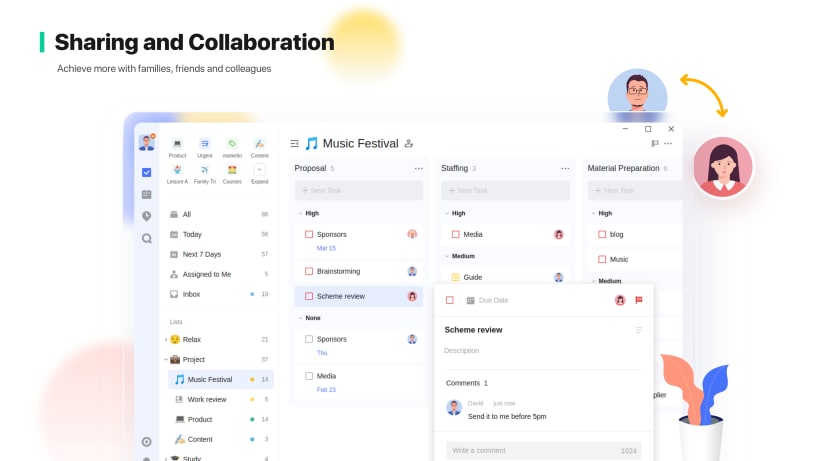The width and height of the screenshot is (819, 461).
Task: Click assignee avatar on Brainstorming card
Action: point(412,271)
